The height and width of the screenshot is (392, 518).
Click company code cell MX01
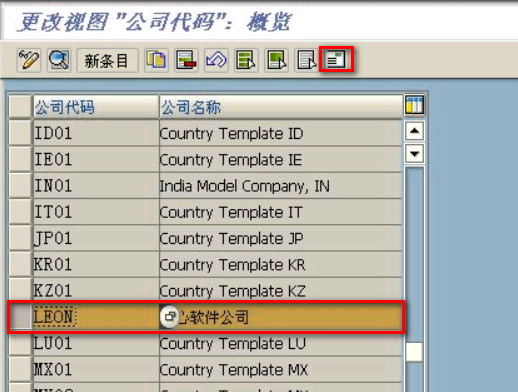[x=96, y=370]
